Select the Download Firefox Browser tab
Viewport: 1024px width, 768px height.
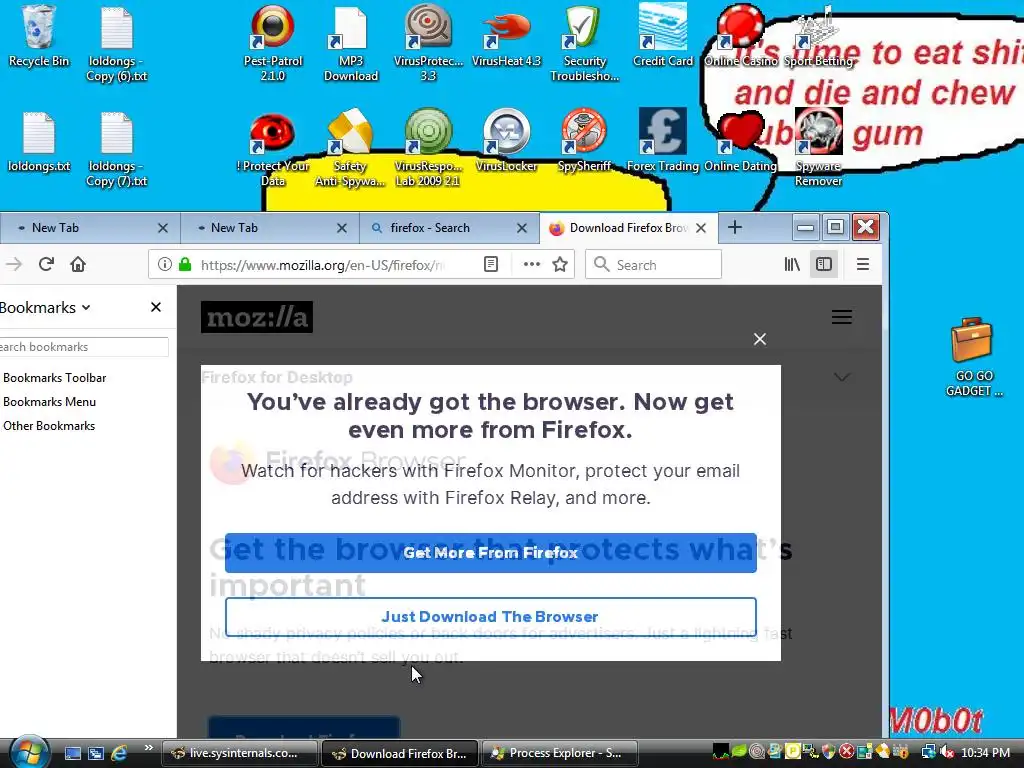click(628, 228)
